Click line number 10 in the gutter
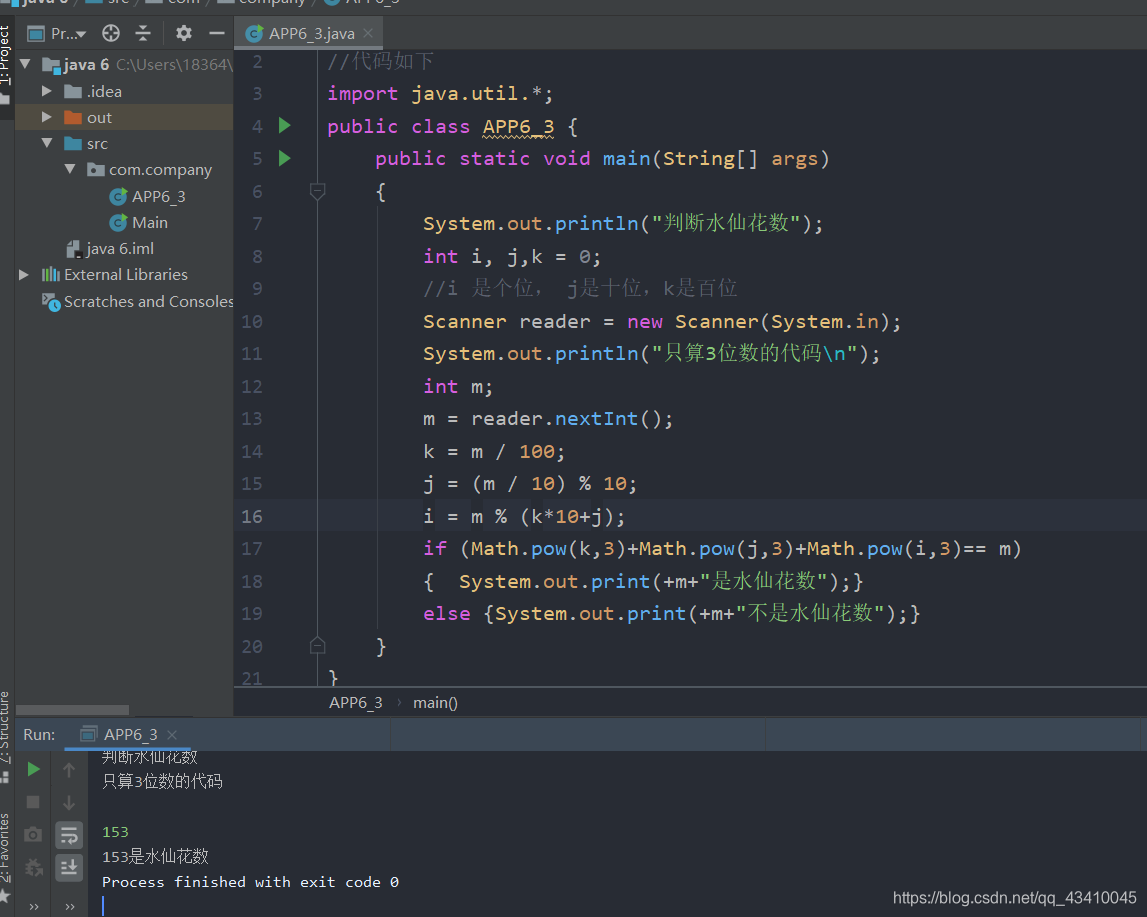The image size is (1147, 917). point(252,322)
